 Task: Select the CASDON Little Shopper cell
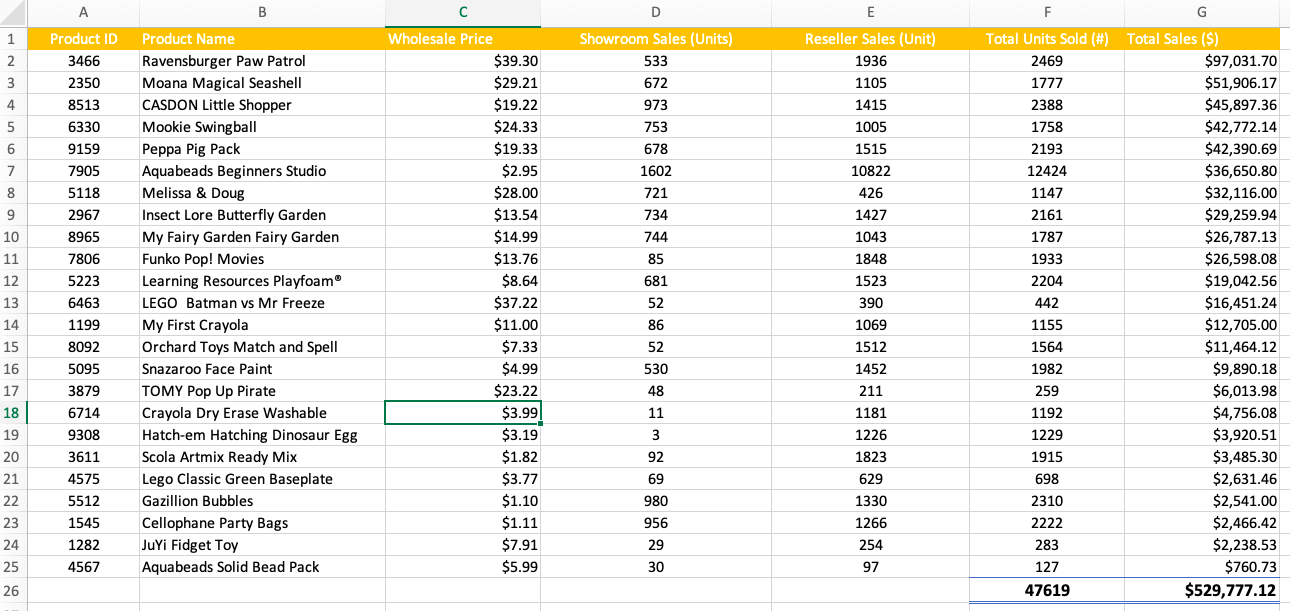coord(262,105)
